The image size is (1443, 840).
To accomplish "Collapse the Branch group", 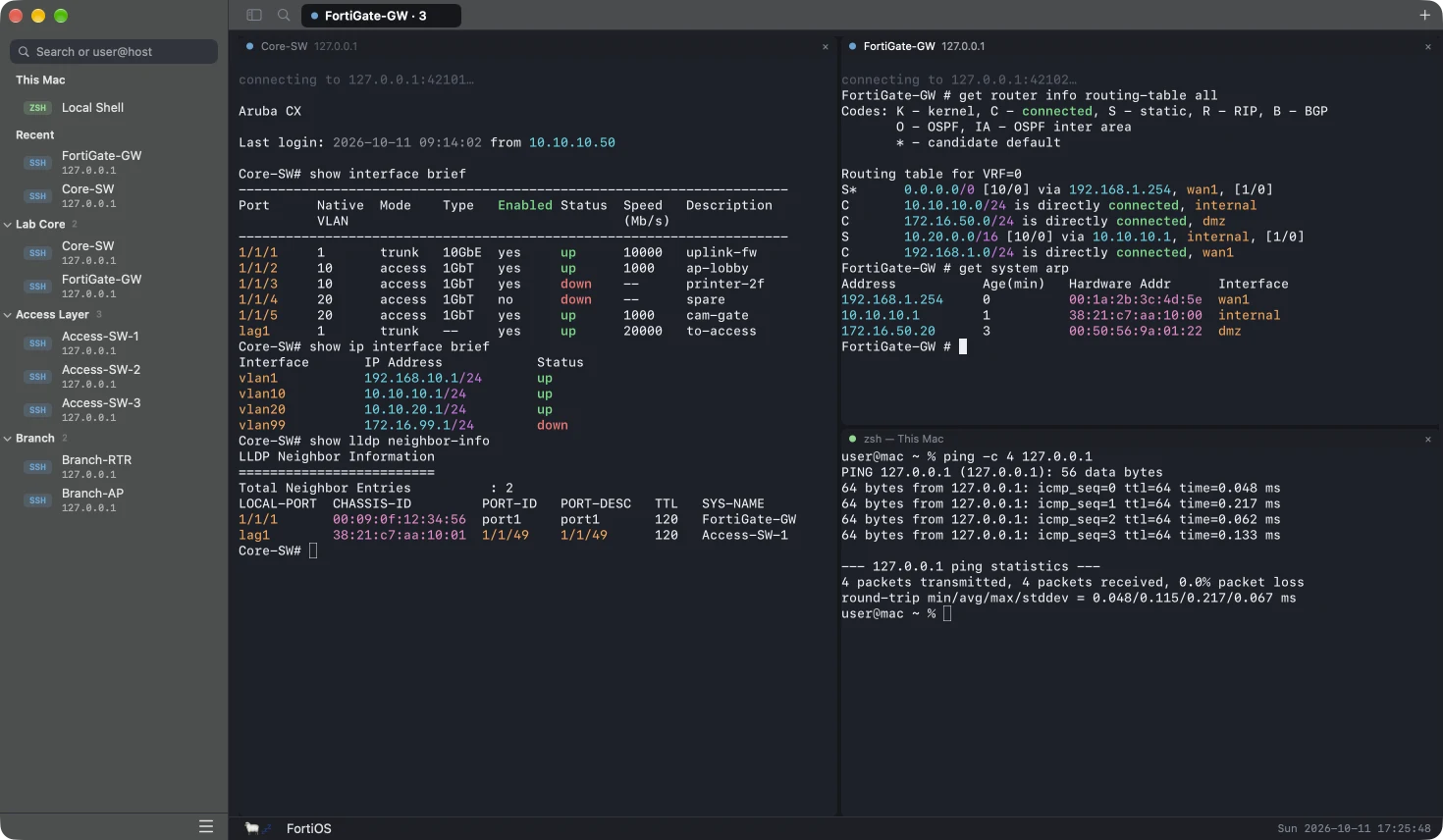I will click(x=8, y=439).
